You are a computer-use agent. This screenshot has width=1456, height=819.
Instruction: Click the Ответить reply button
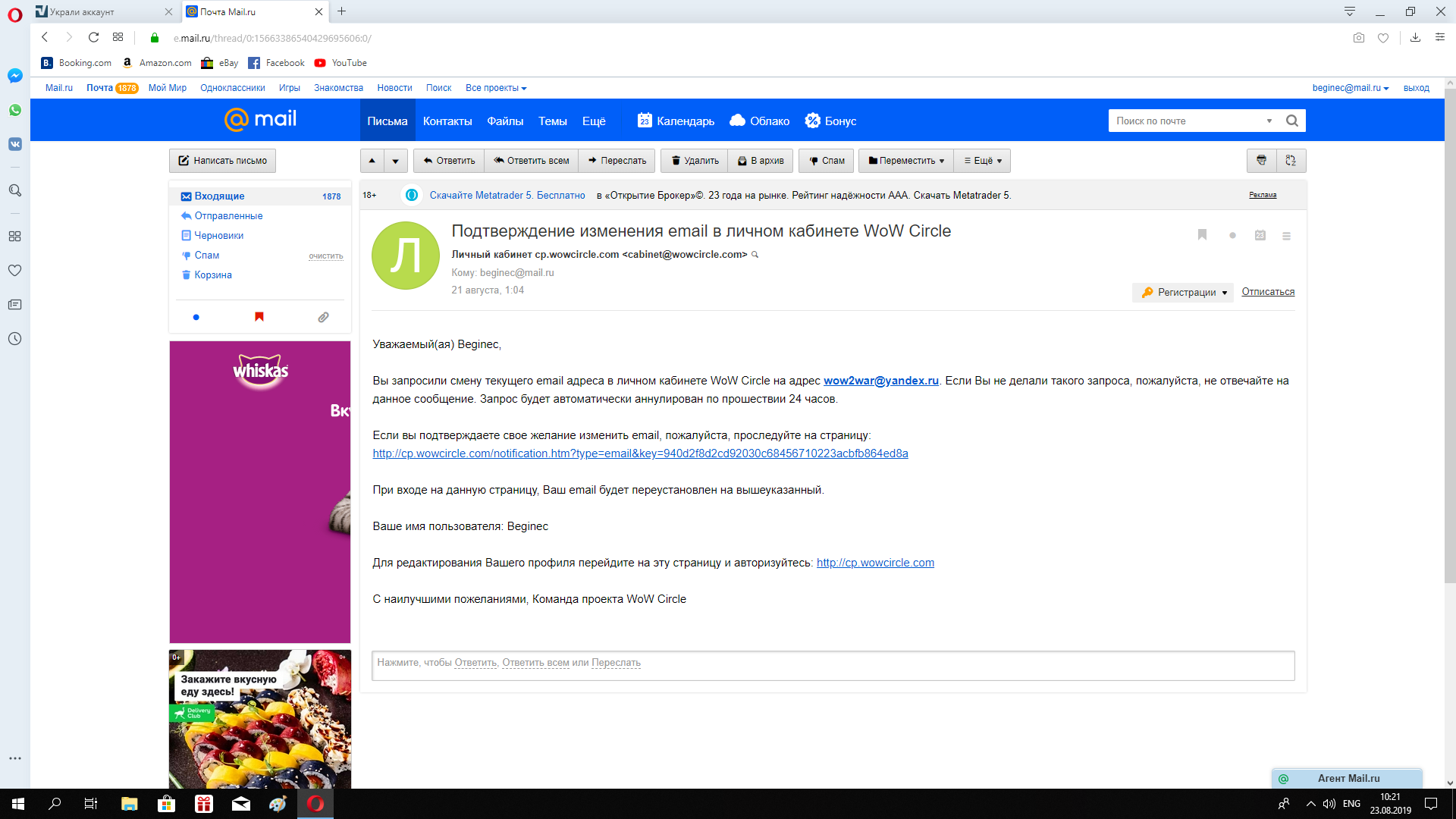click(x=449, y=161)
